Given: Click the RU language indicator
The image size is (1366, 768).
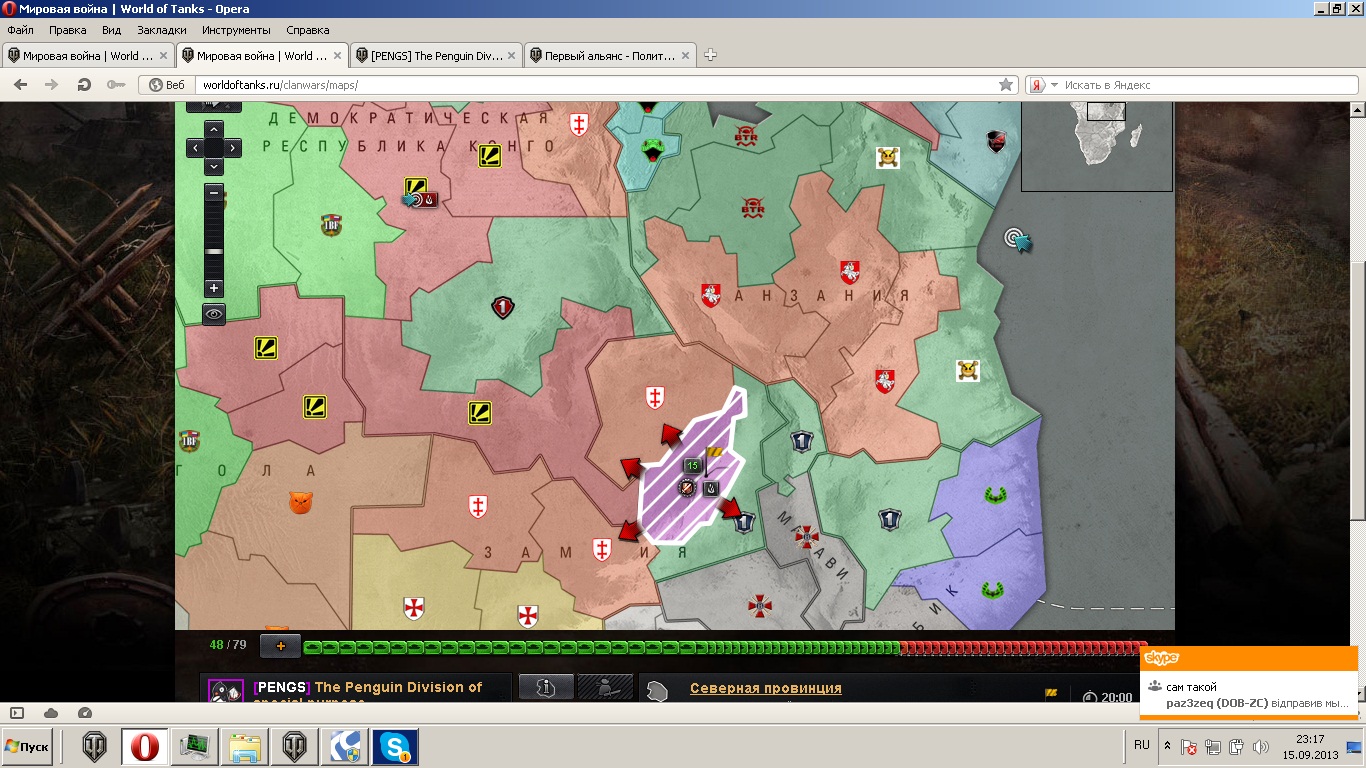Looking at the screenshot, I should click(x=1142, y=745).
